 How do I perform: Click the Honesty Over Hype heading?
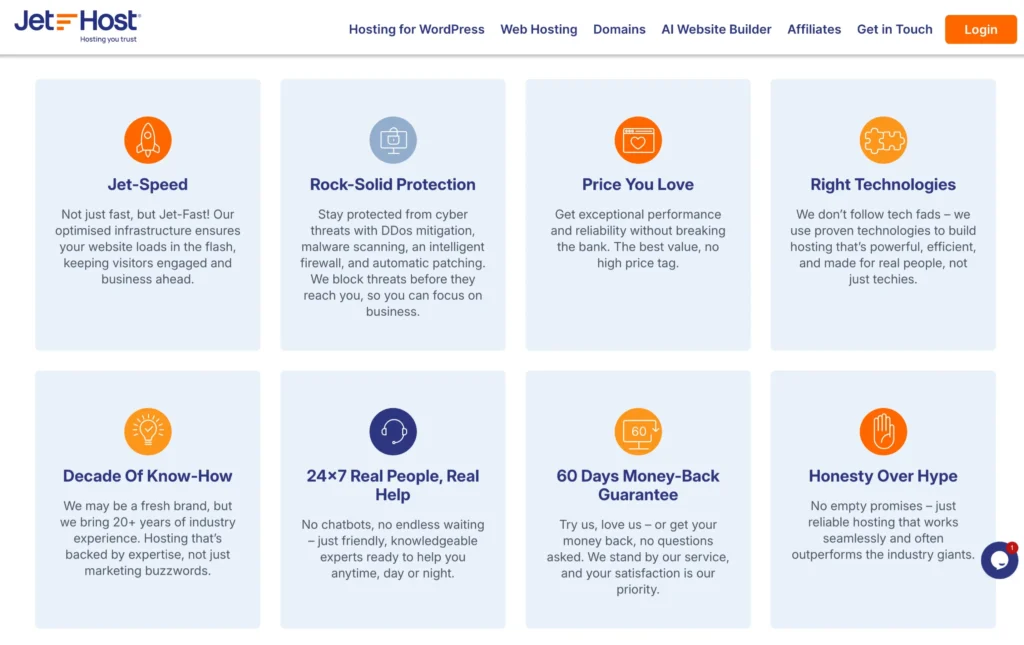pyautogui.click(x=883, y=476)
